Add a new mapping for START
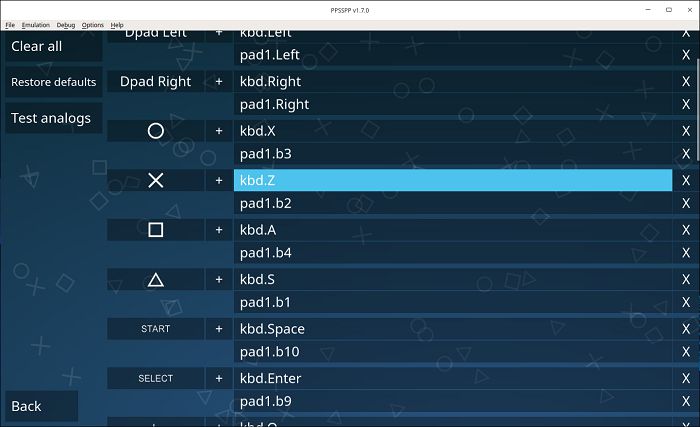This screenshot has width=700, height=427. [219, 329]
